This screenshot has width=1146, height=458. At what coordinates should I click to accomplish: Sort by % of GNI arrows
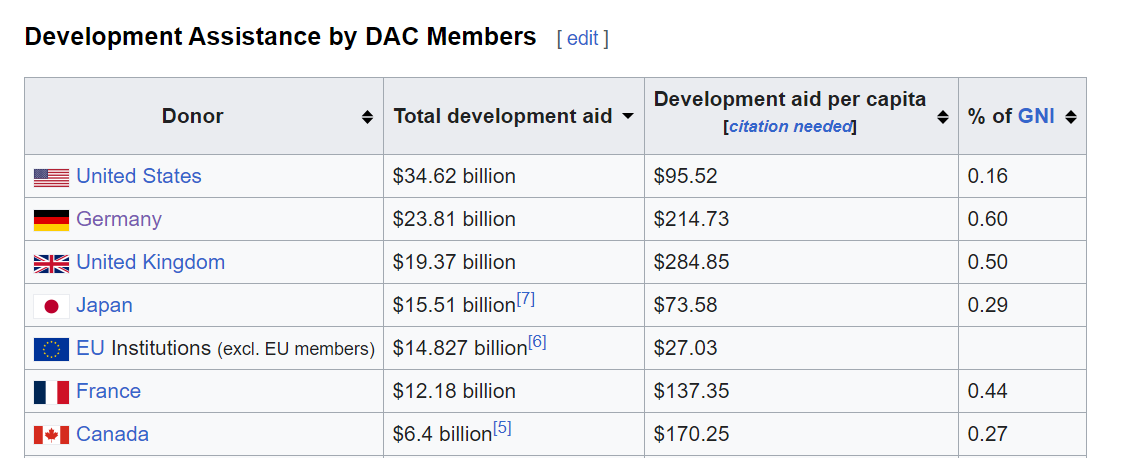(1071, 117)
